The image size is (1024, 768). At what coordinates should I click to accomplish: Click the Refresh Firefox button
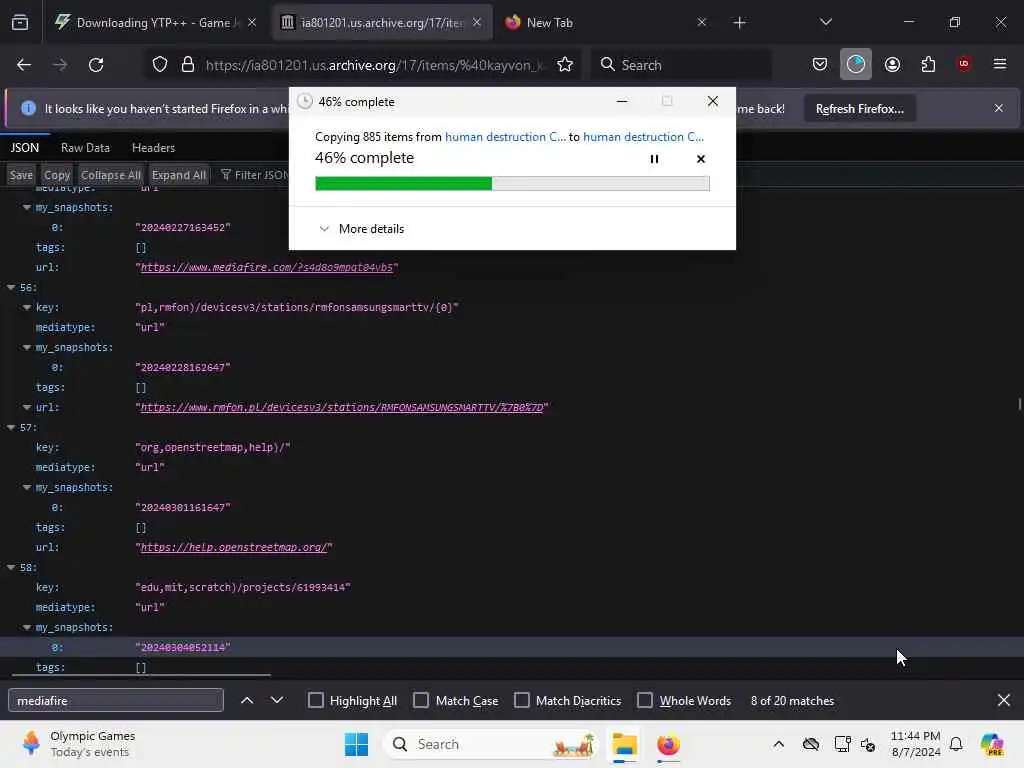tap(859, 108)
